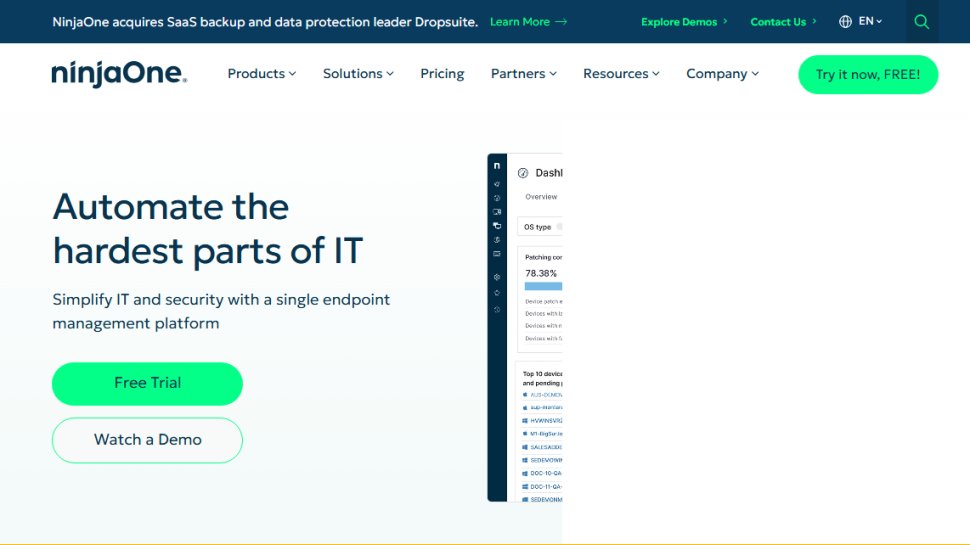
Task: Click the star icon in dashboard sidebar
Action: tap(497, 293)
